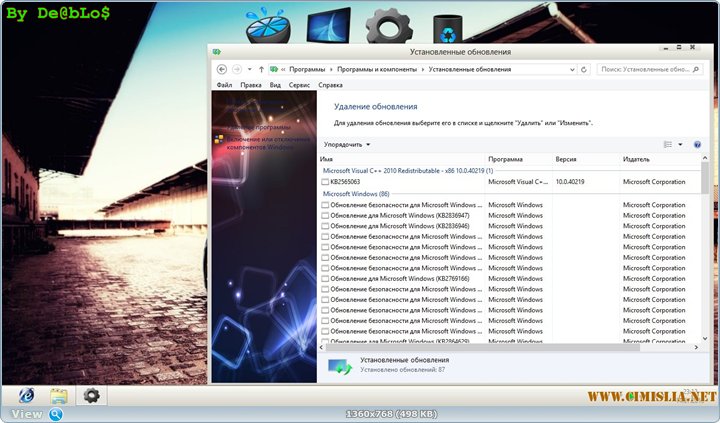The width and height of the screenshot is (720, 423).
Task: Click the refresh icon in address bar
Action: tap(584, 69)
